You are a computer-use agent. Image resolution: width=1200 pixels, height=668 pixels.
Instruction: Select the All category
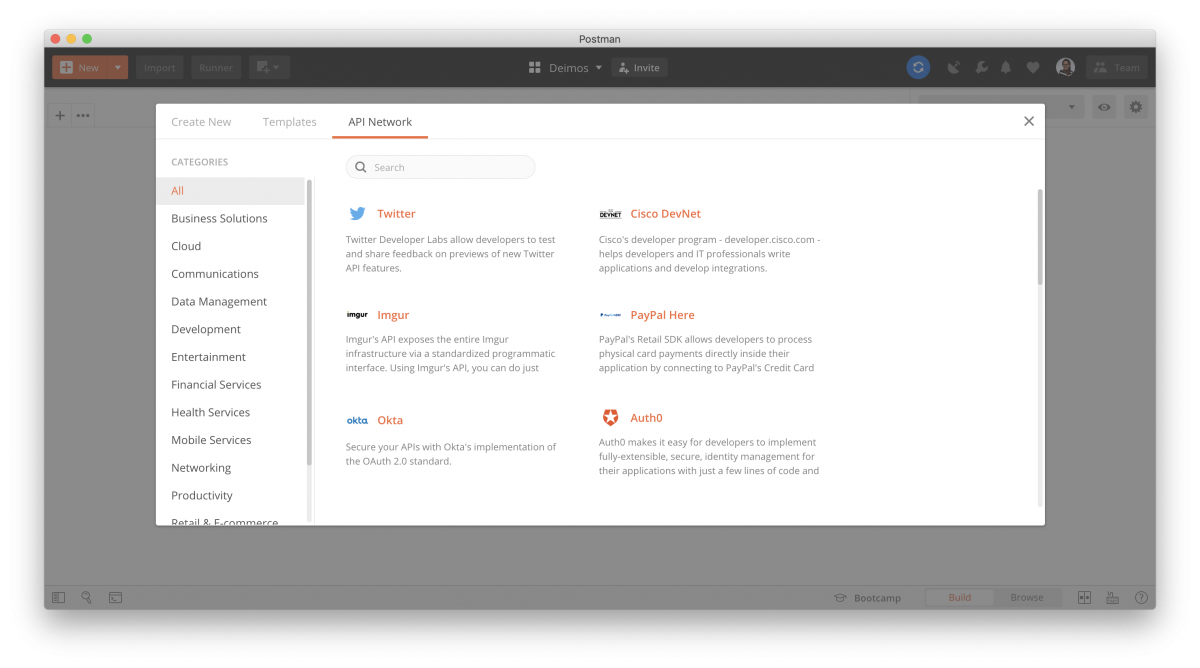[x=231, y=191]
